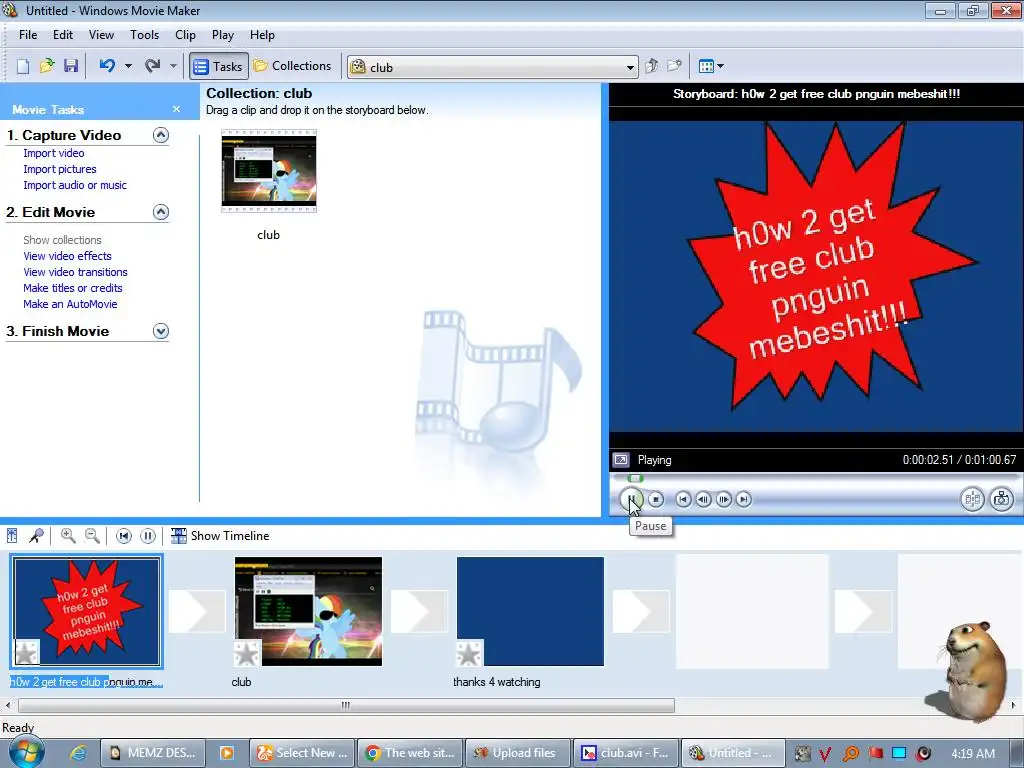
Task: Open the Play menu
Action: (223, 35)
